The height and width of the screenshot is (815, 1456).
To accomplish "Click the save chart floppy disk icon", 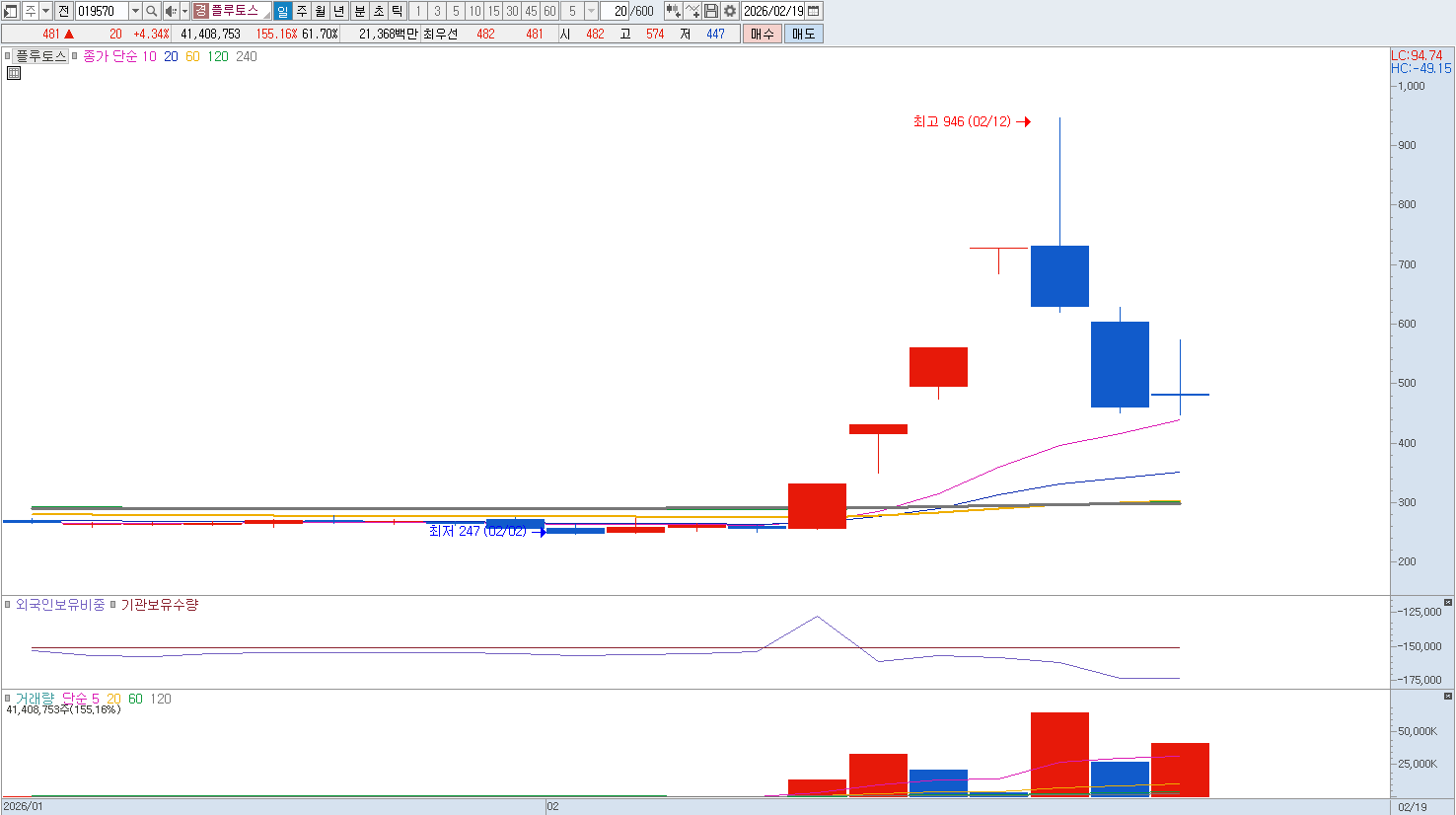I will [711, 11].
